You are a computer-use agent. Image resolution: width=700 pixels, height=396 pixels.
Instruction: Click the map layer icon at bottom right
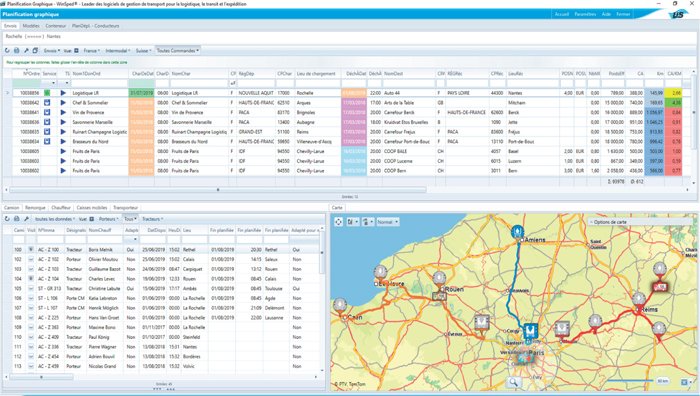tap(685, 382)
